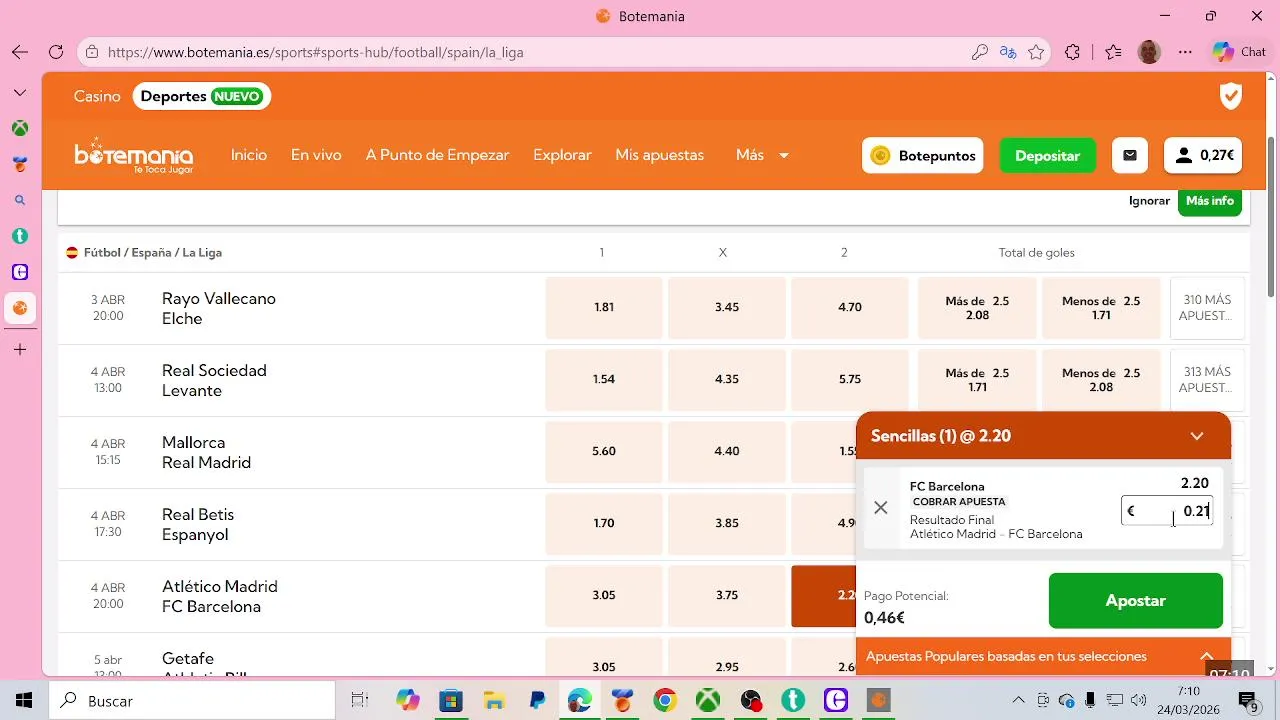
Task: Select draw odds 3.45 Rayo-Elche
Action: 727,308
